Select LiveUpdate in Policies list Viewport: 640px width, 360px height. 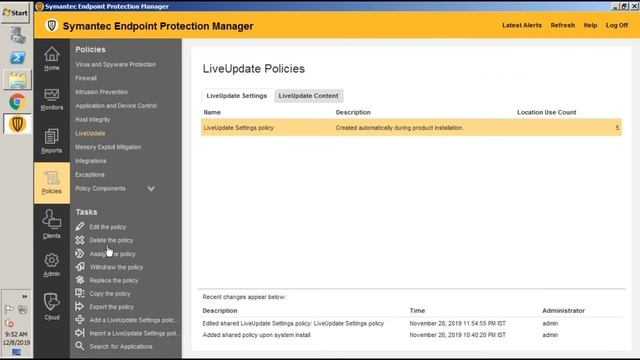point(90,133)
